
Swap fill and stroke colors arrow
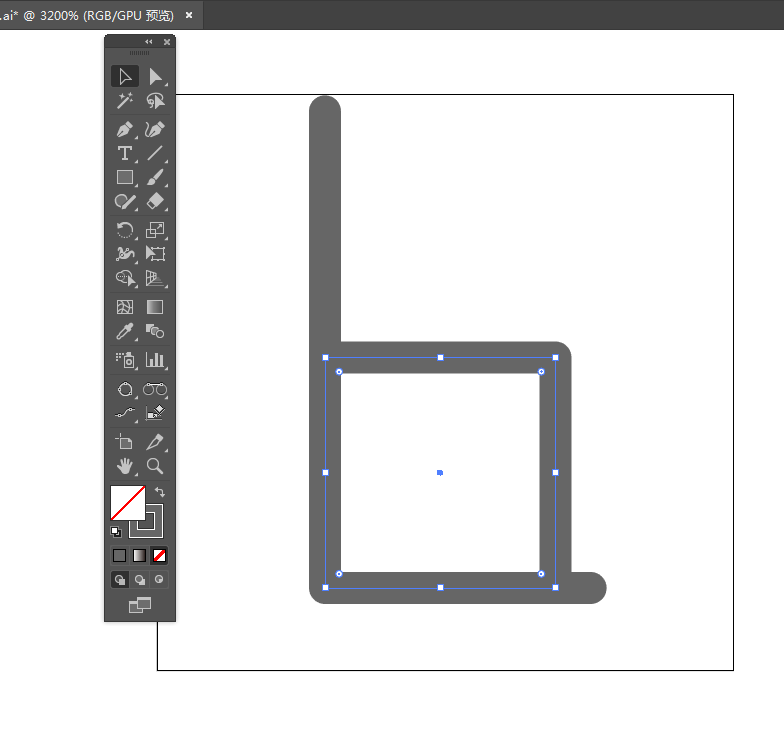point(160,492)
